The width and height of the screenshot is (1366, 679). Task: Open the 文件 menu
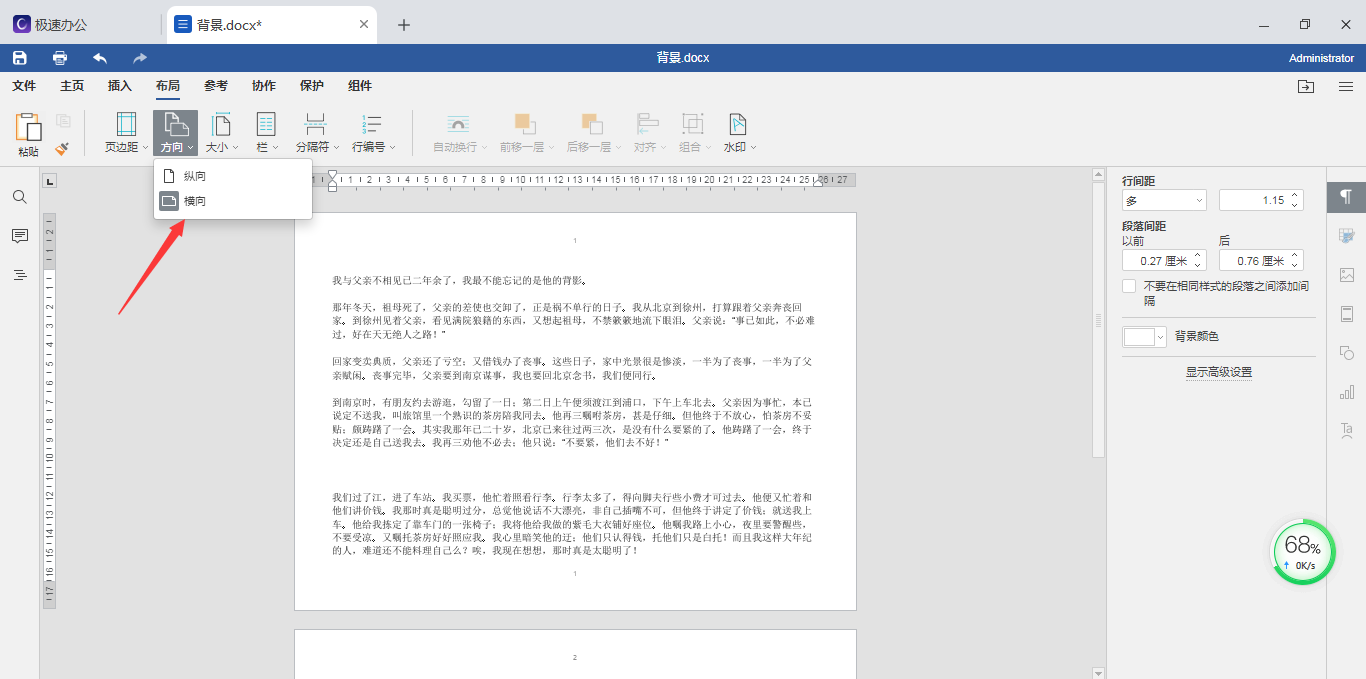[24, 86]
